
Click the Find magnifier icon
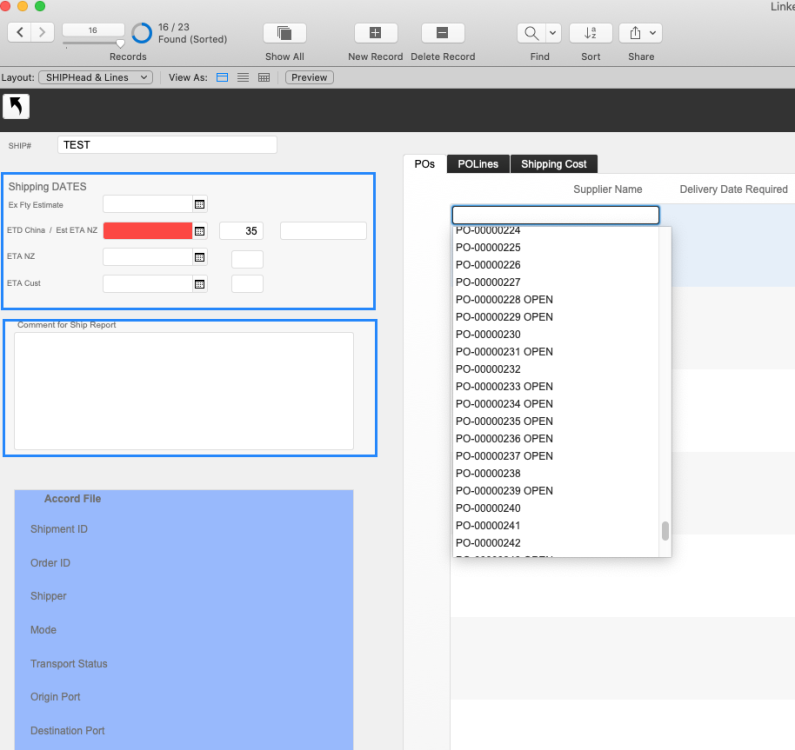coord(531,33)
